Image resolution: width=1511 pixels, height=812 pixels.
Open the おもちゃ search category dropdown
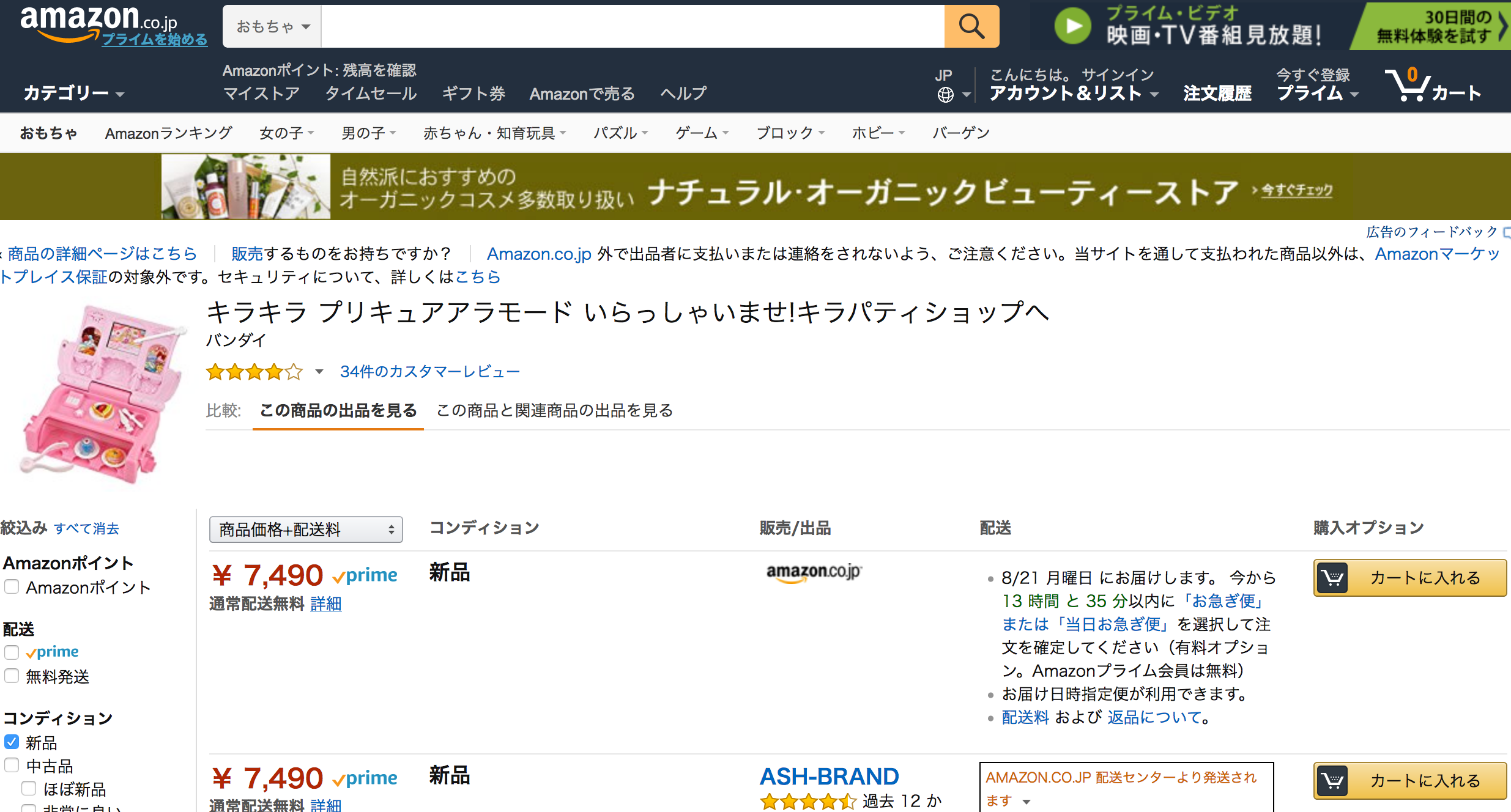pos(272,26)
